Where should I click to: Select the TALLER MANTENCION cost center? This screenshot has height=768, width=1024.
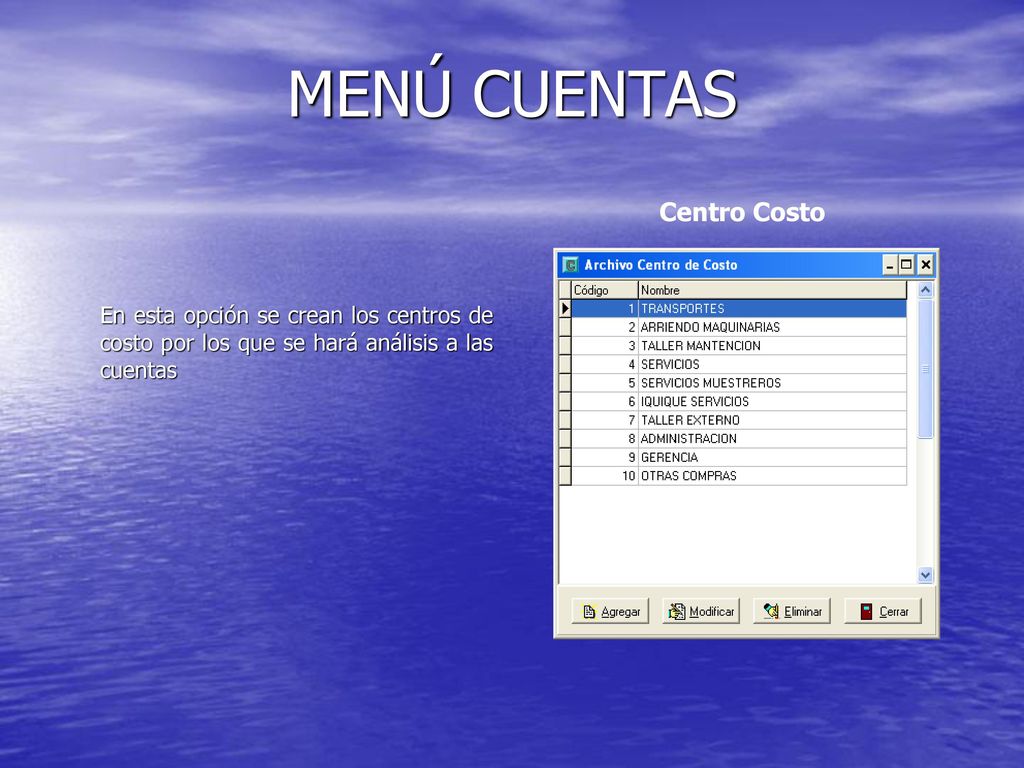pyautogui.click(x=739, y=345)
